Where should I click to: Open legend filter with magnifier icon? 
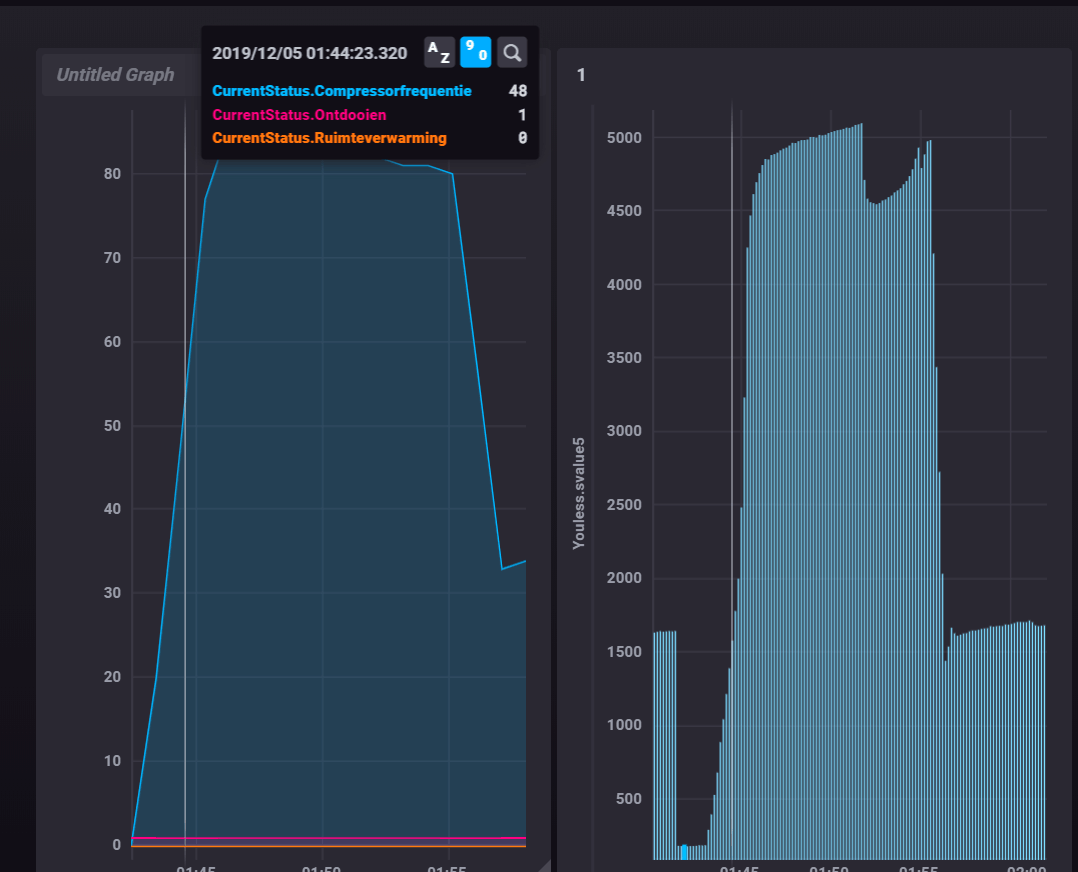tap(512, 52)
